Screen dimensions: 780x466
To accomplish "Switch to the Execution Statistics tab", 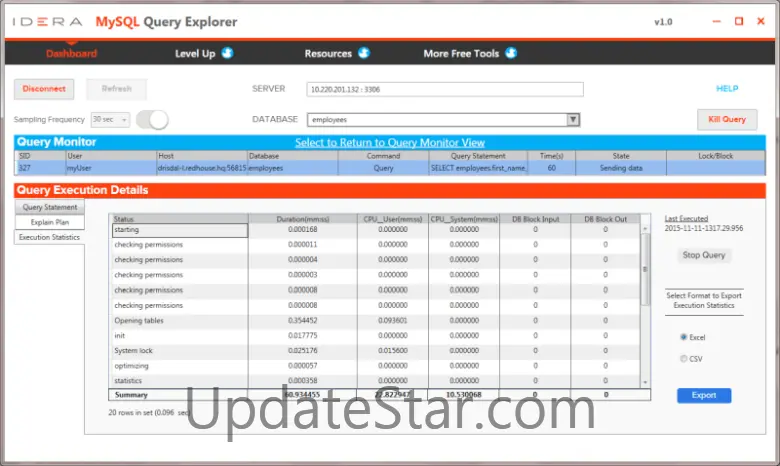I will coord(49,237).
